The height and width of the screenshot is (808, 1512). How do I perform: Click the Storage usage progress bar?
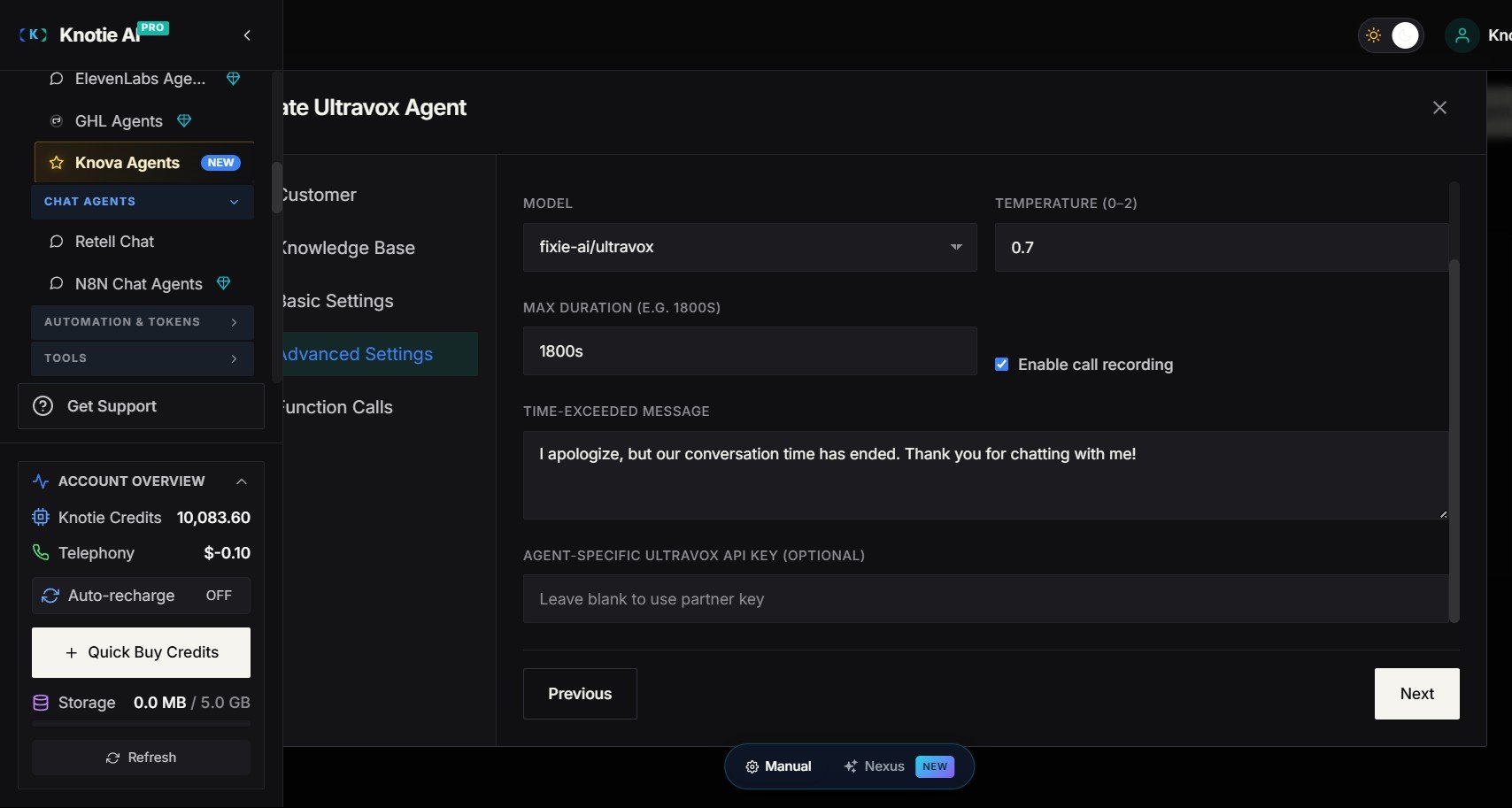pyautogui.click(x=141, y=724)
